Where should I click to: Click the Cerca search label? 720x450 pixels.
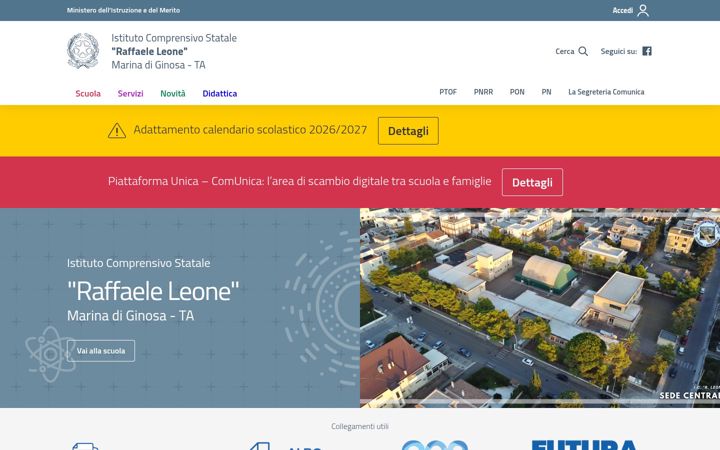[x=565, y=51]
